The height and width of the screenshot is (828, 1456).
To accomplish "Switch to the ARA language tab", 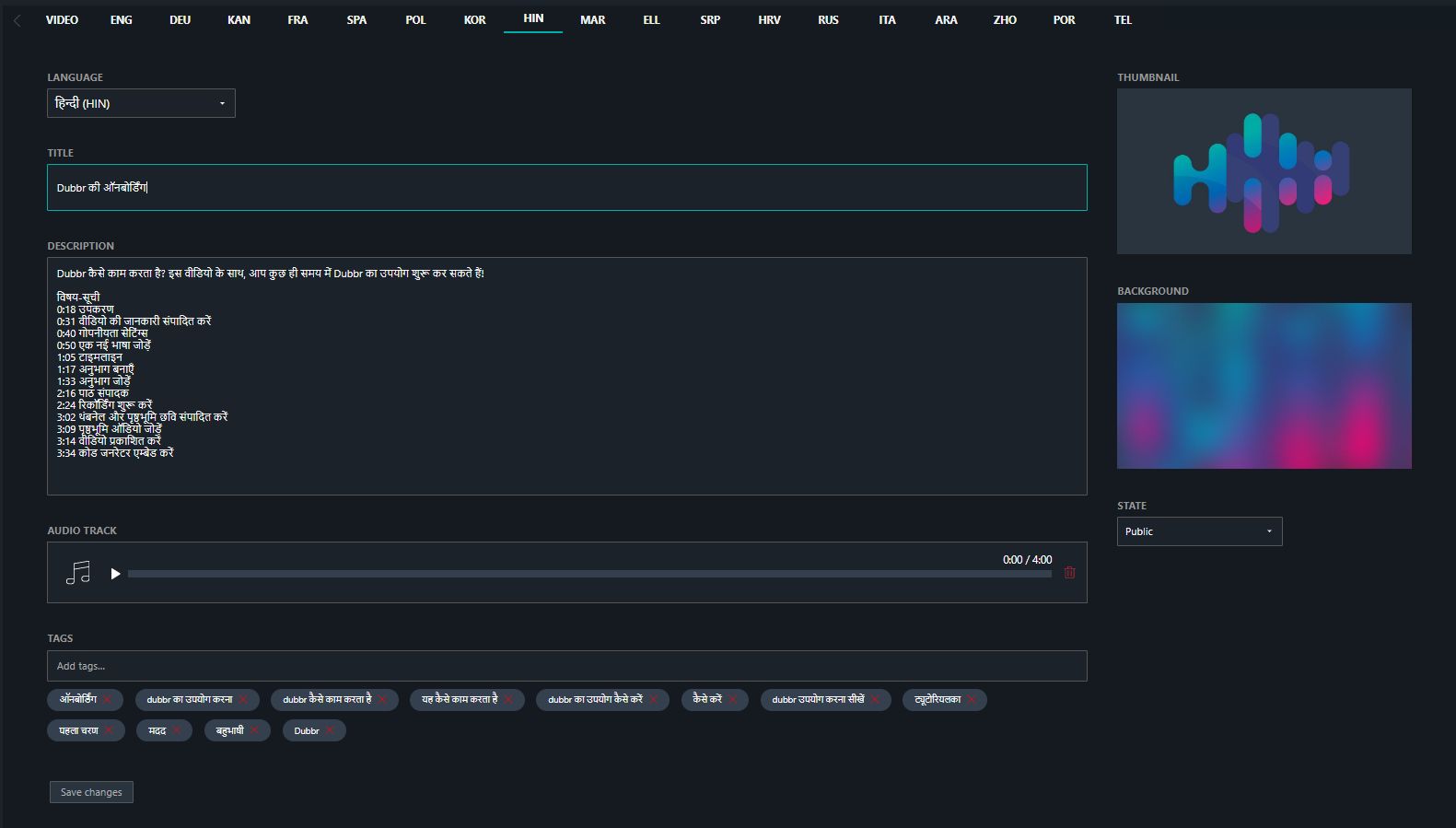I will [946, 19].
